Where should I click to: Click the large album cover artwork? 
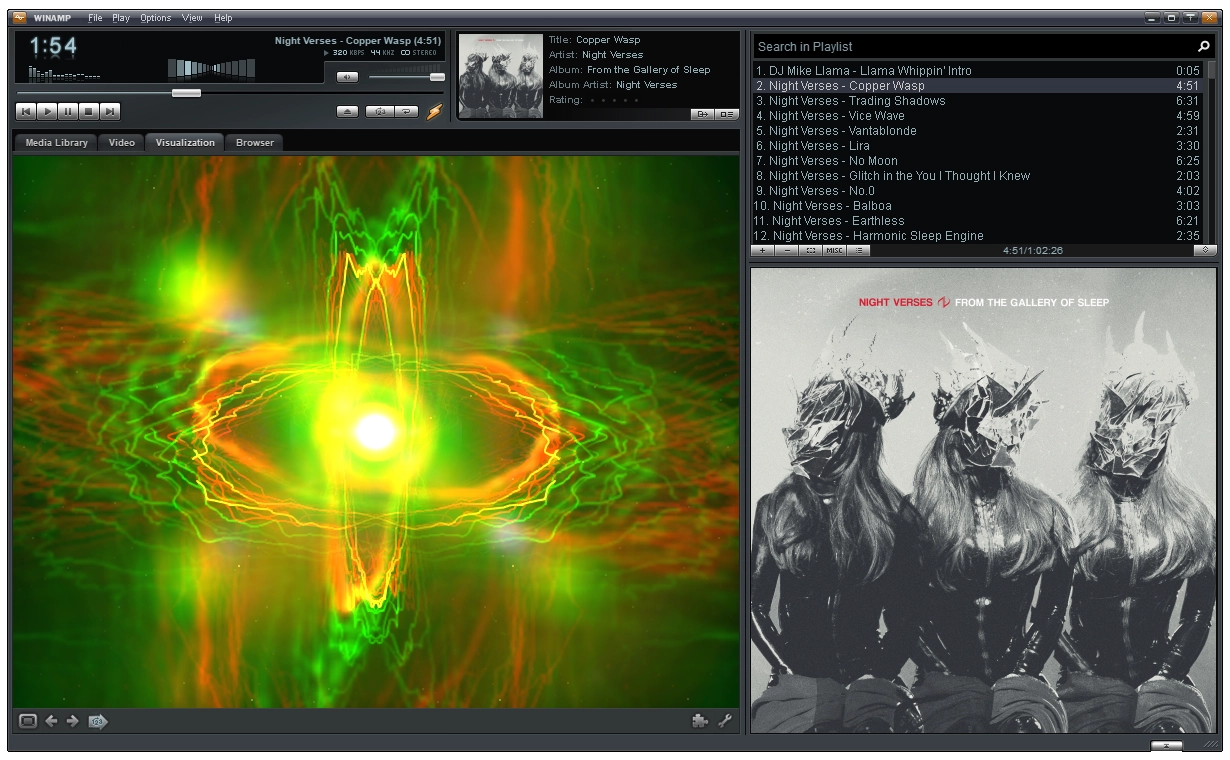click(983, 500)
